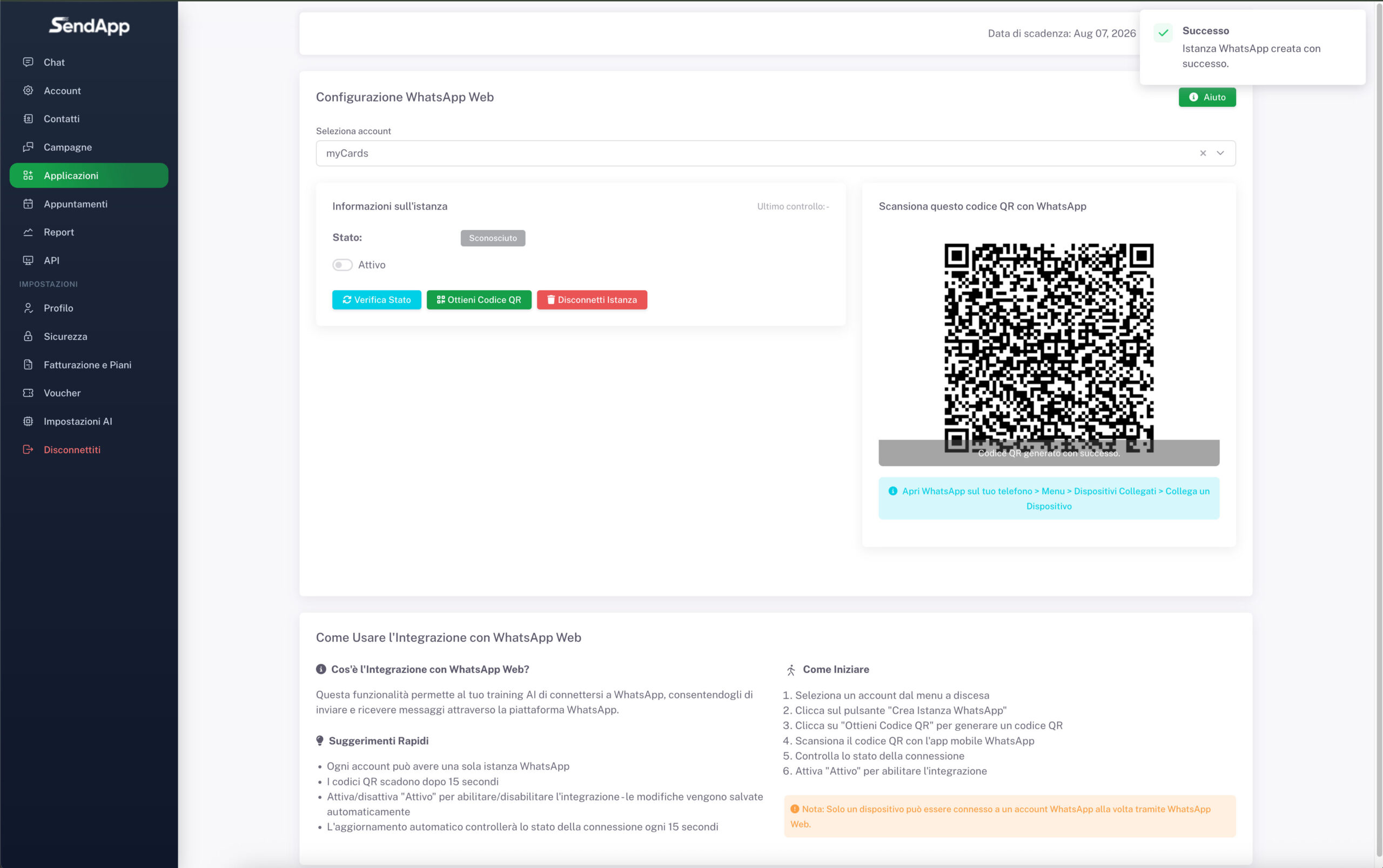Click the Sconosciuto status badge
Screen dimensions: 1383x868
click(493, 238)
